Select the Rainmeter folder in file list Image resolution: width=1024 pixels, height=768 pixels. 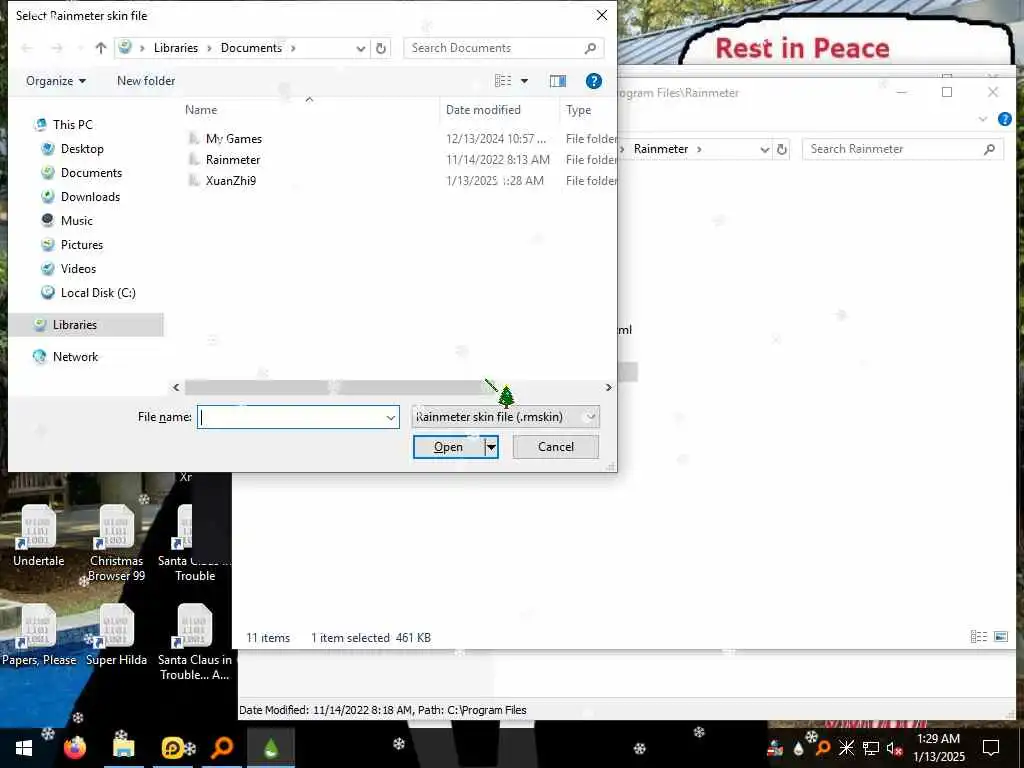point(232,159)
